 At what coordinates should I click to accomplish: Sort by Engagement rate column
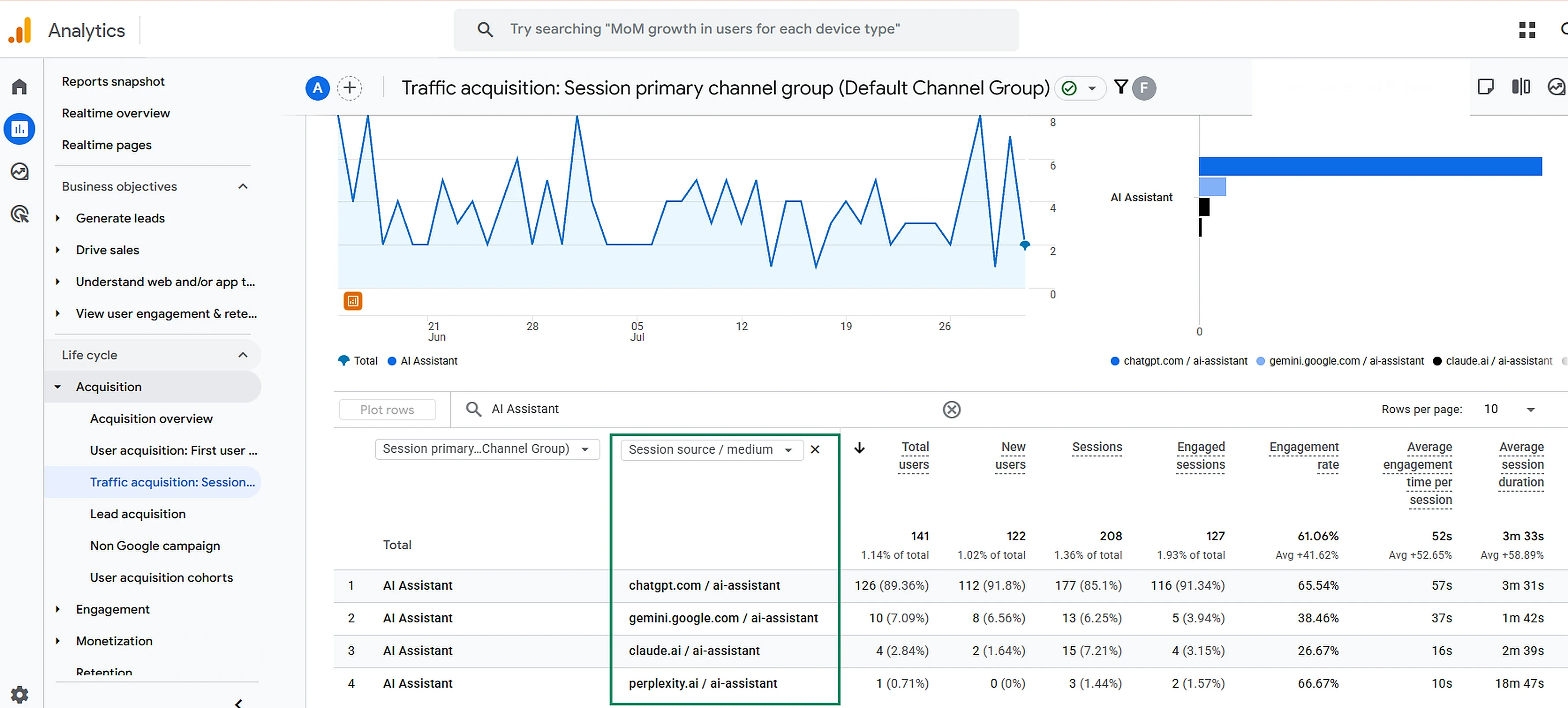(1303, 456)
